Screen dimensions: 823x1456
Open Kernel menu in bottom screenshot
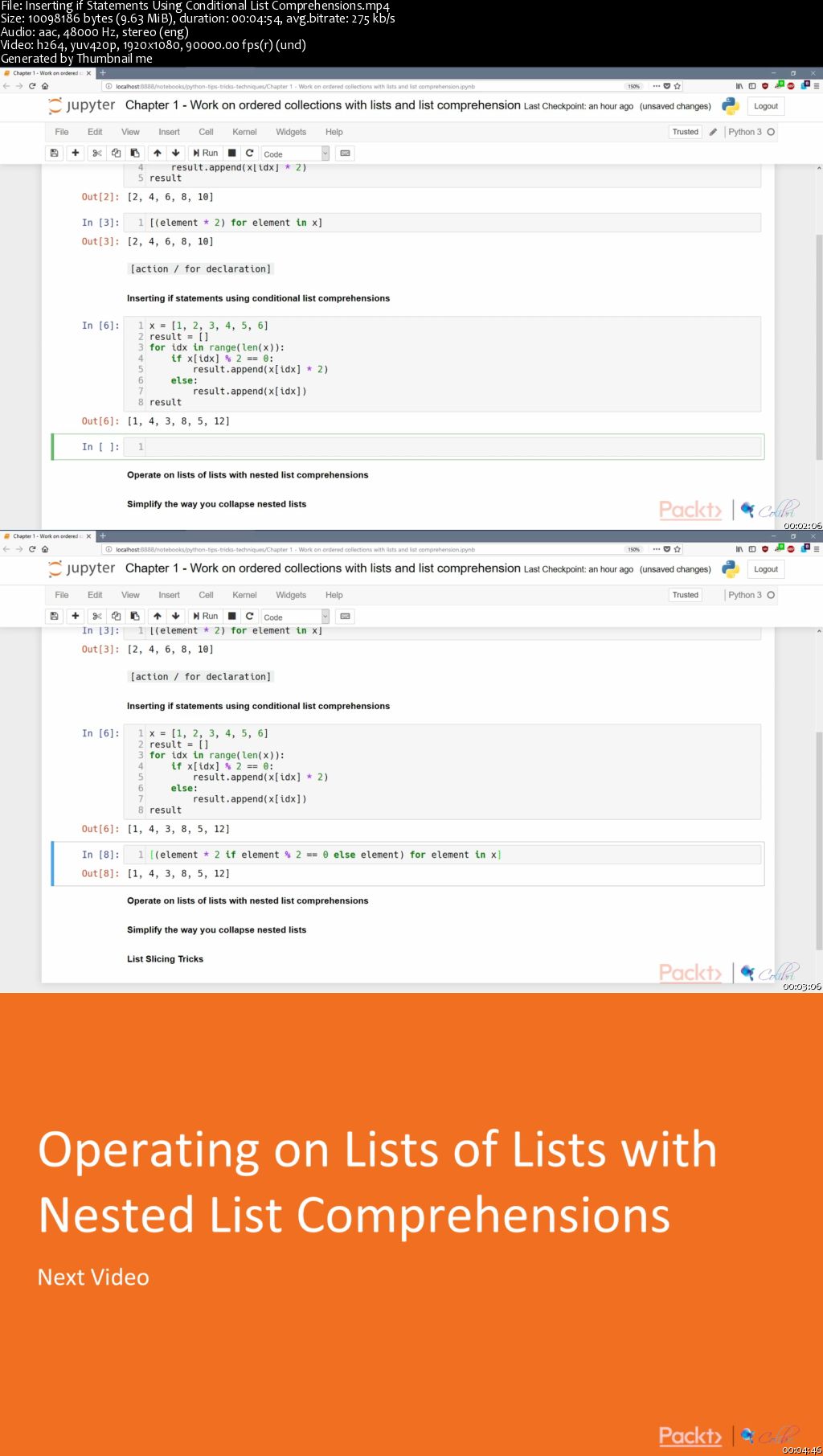coord(244,595)
